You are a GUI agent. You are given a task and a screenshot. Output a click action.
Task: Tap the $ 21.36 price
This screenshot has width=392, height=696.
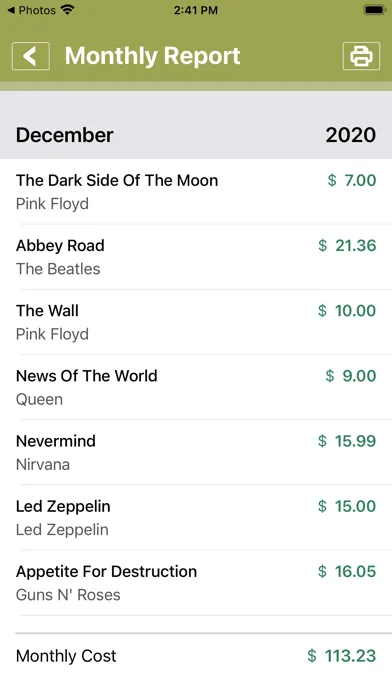pos(347,245)
